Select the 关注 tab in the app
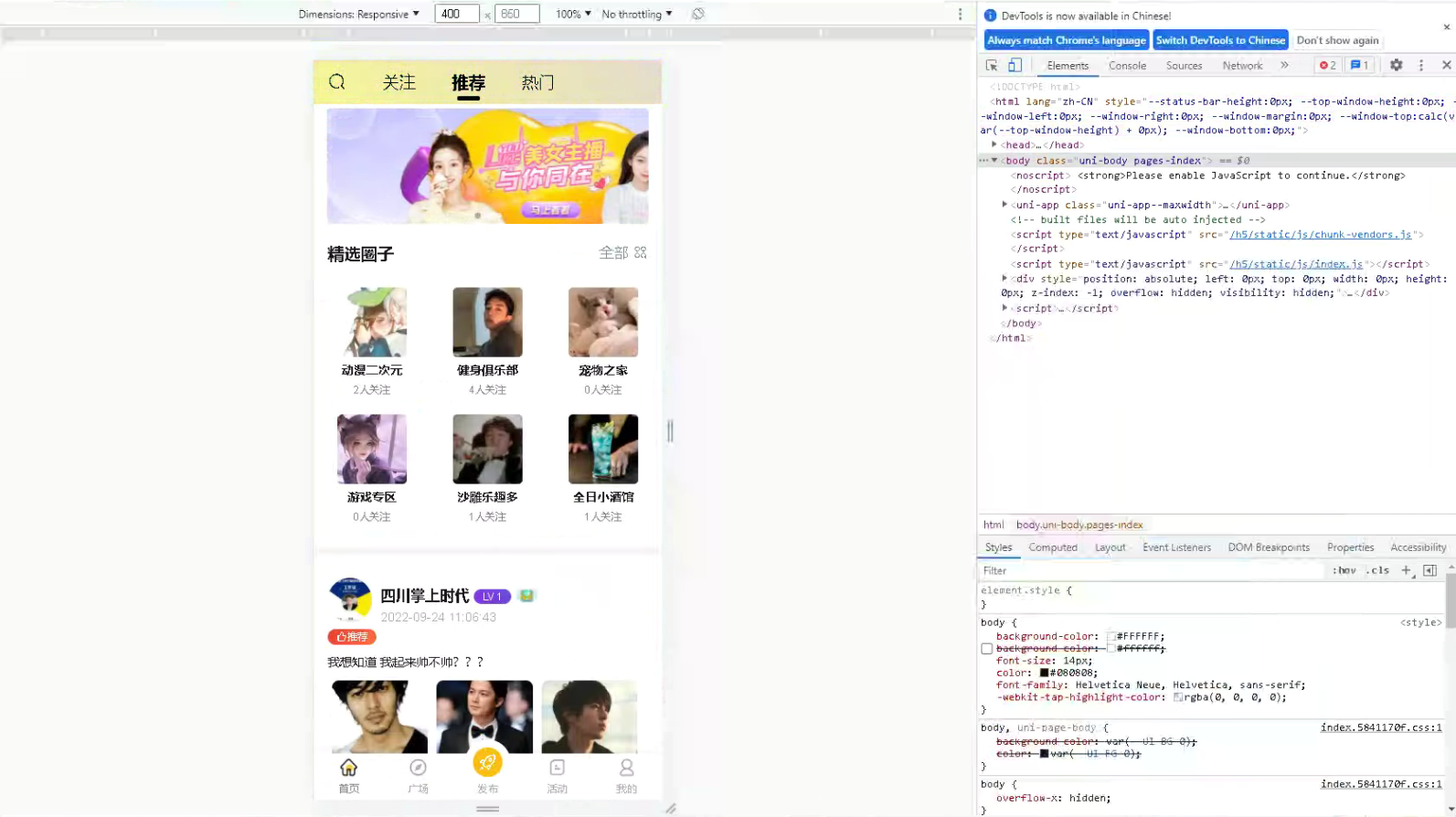The width and height of the screenshot is (1456, 817). click(399, 82)
